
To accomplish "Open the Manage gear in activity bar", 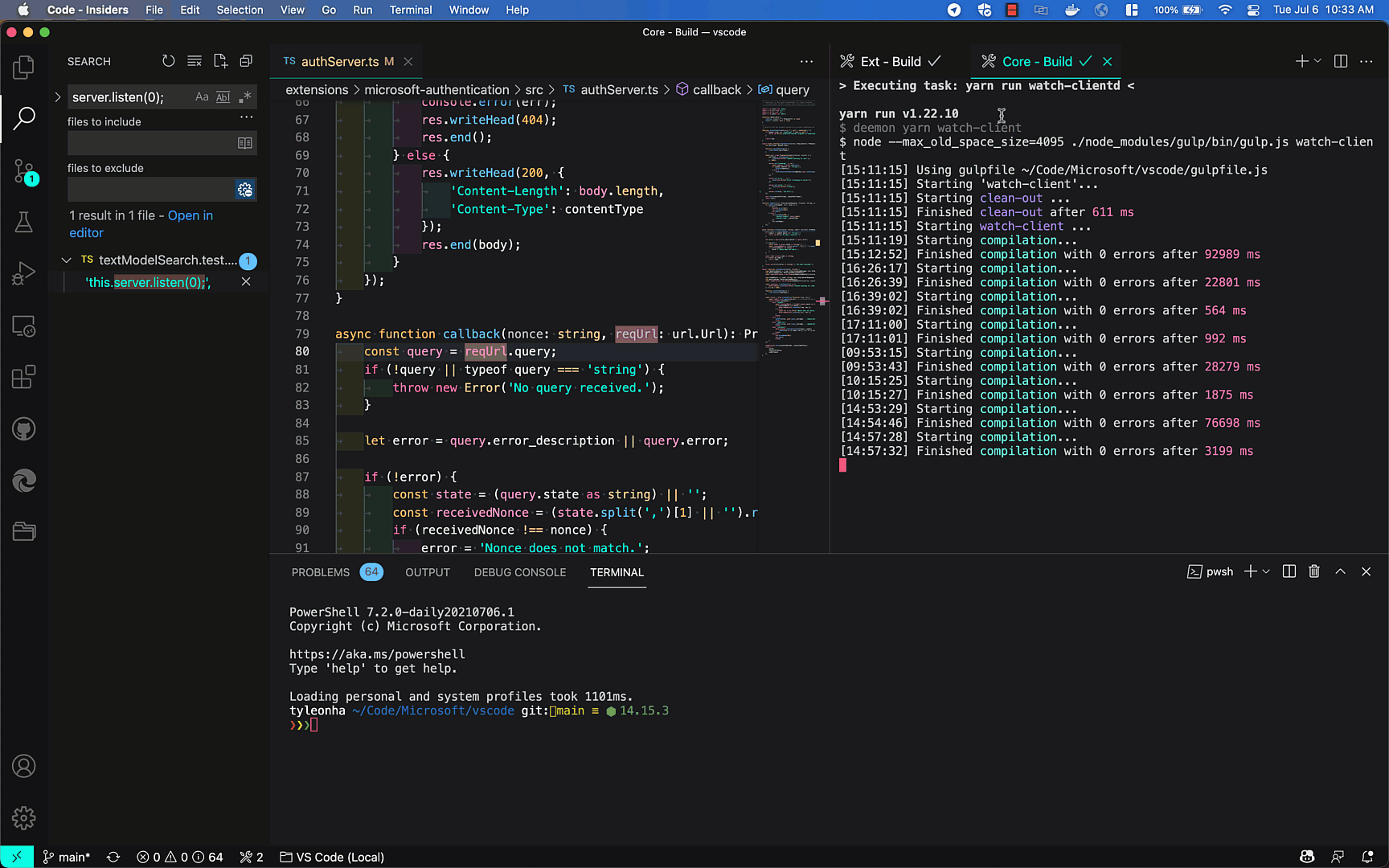I will (24, 818).
